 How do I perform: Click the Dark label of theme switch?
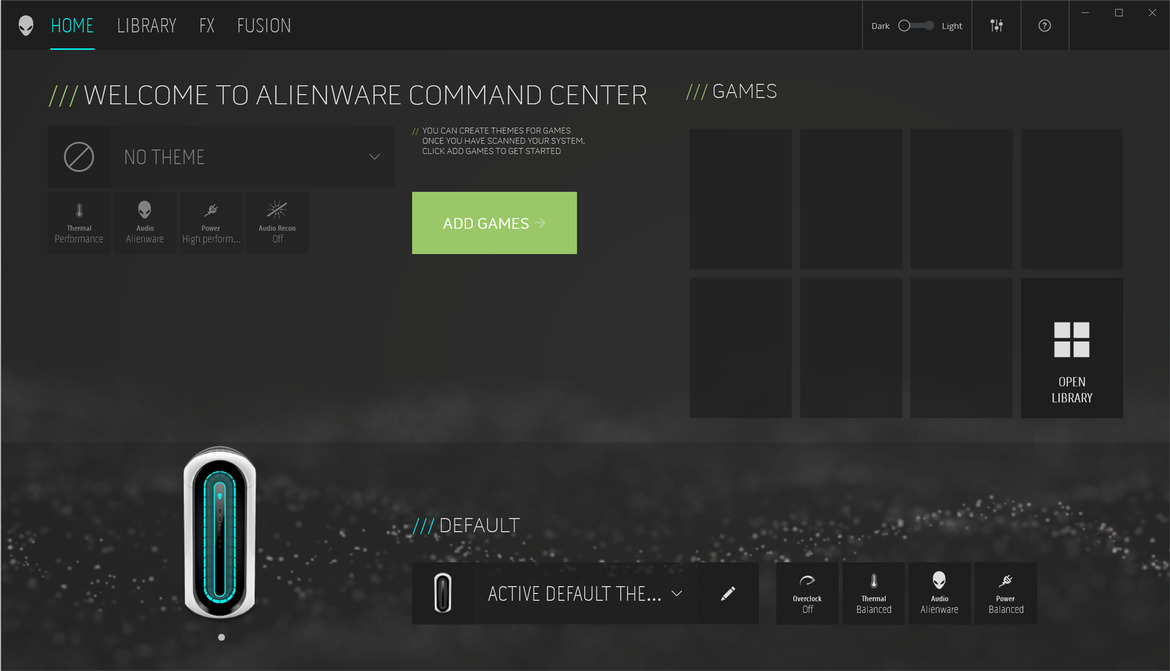pyautogui.click(x=880, y=26)
